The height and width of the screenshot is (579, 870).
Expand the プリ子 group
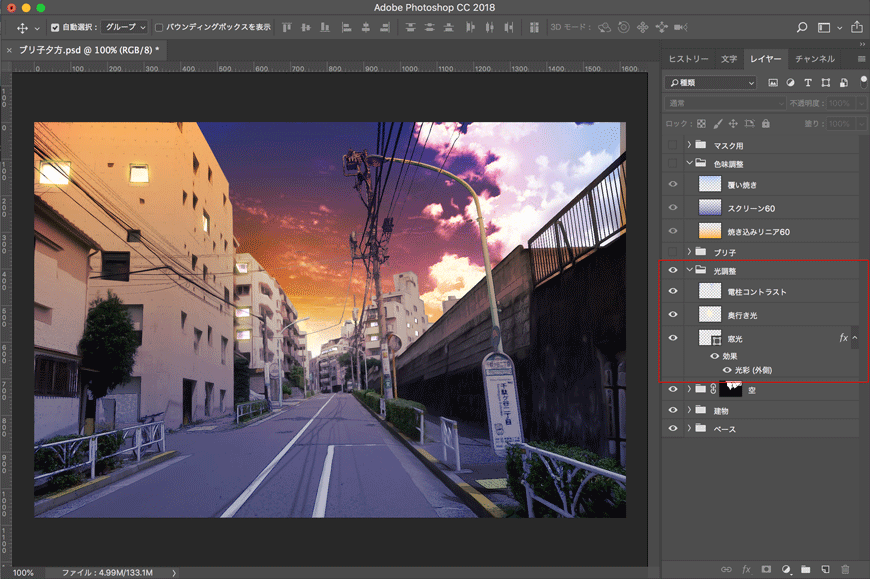coord(689,251)
